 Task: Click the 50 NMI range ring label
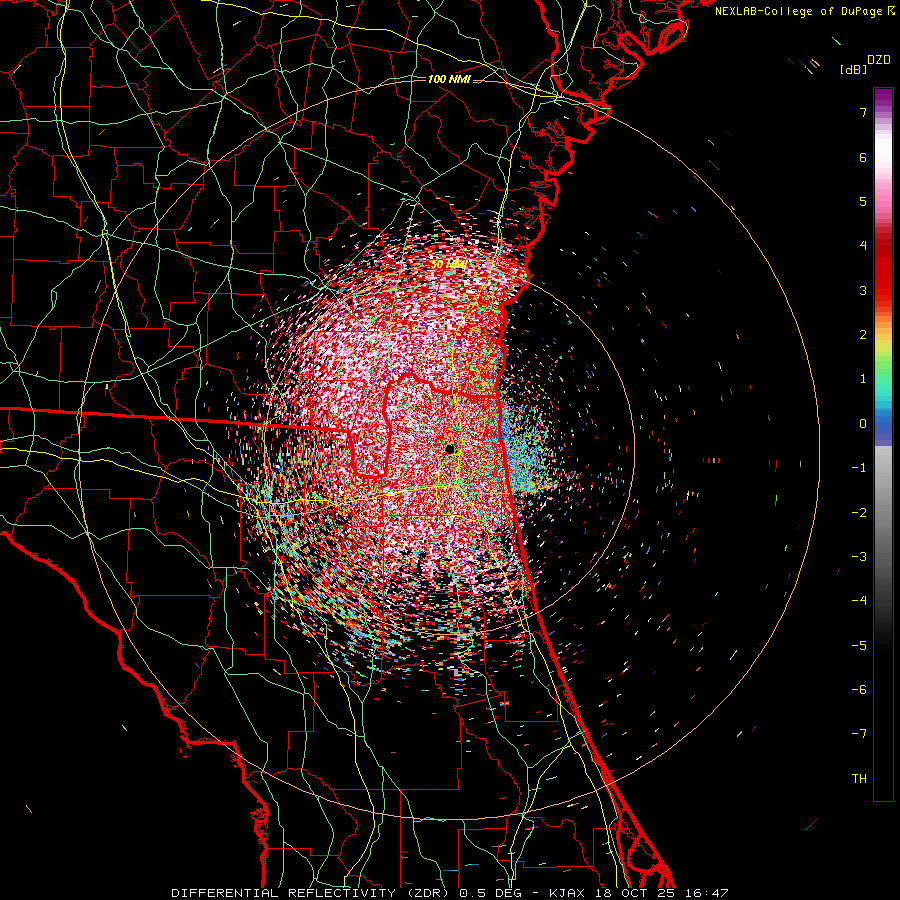click(x=448, y=264)
